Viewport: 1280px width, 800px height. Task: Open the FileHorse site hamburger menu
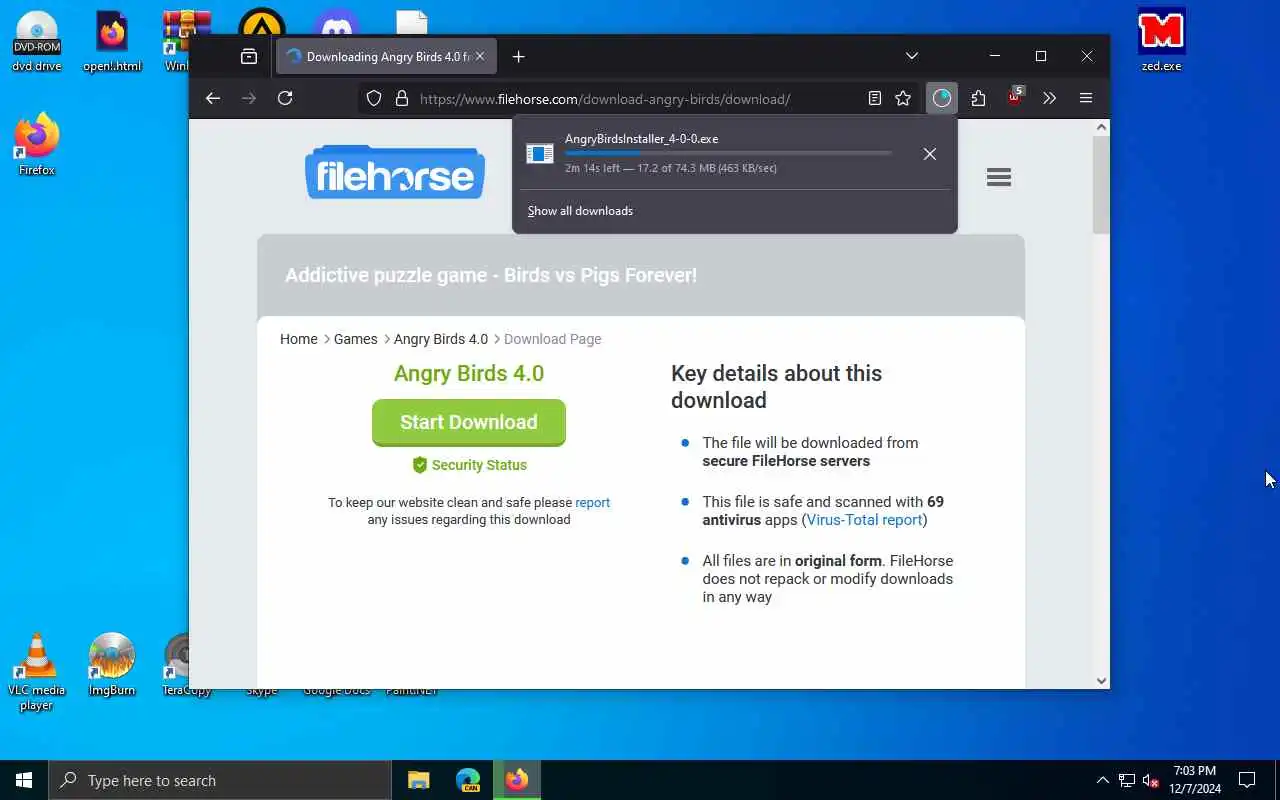pyautogui.click(x=998, y=177)
